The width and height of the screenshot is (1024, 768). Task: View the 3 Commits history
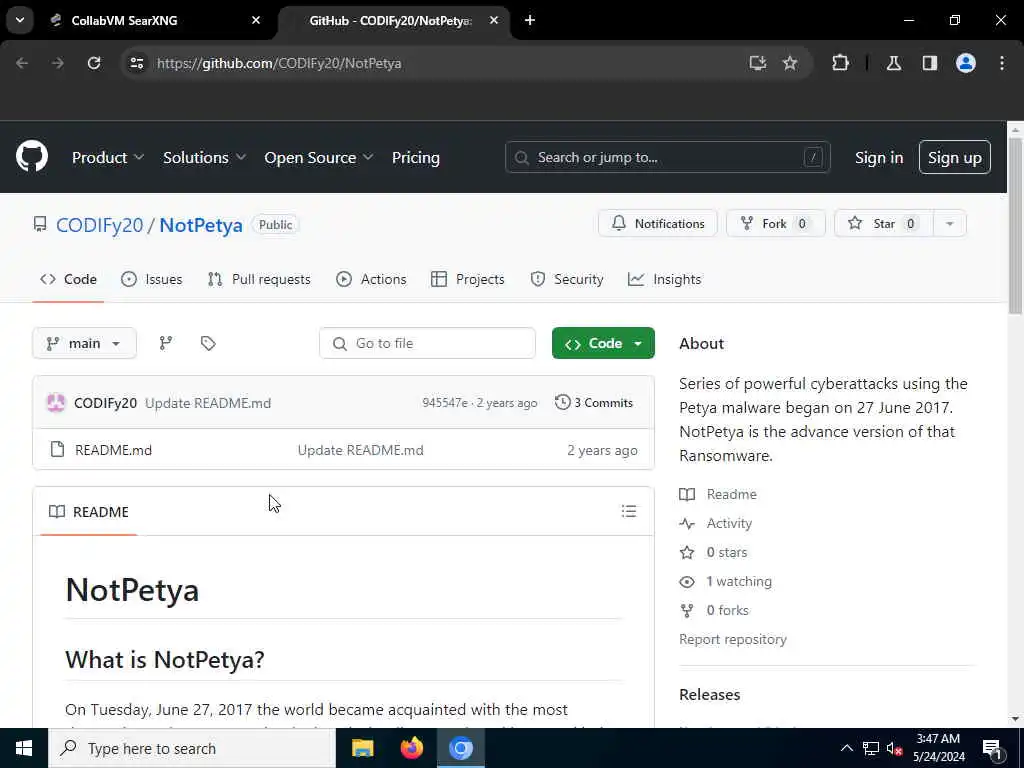[594, 403]
